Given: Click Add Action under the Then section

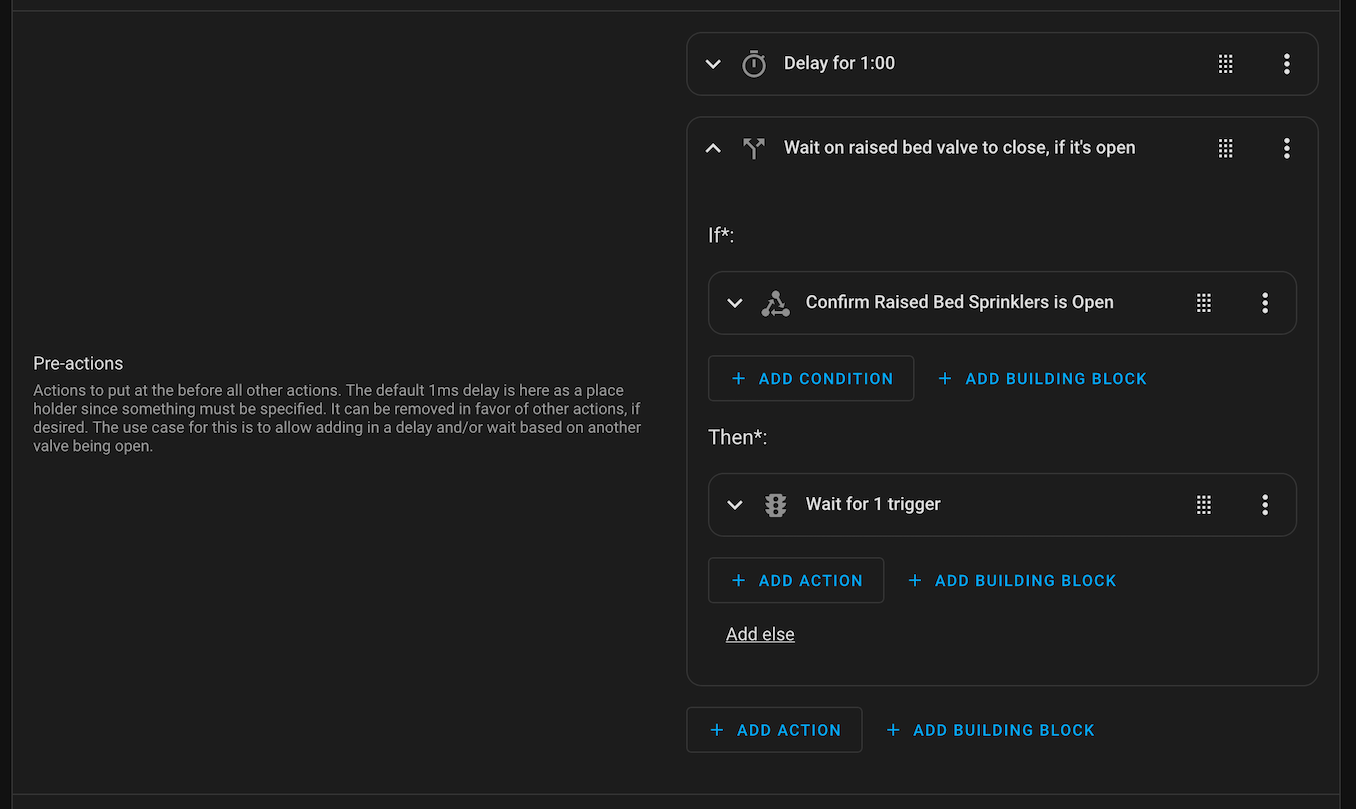Looking at the screenshot, I should point(796,581).
